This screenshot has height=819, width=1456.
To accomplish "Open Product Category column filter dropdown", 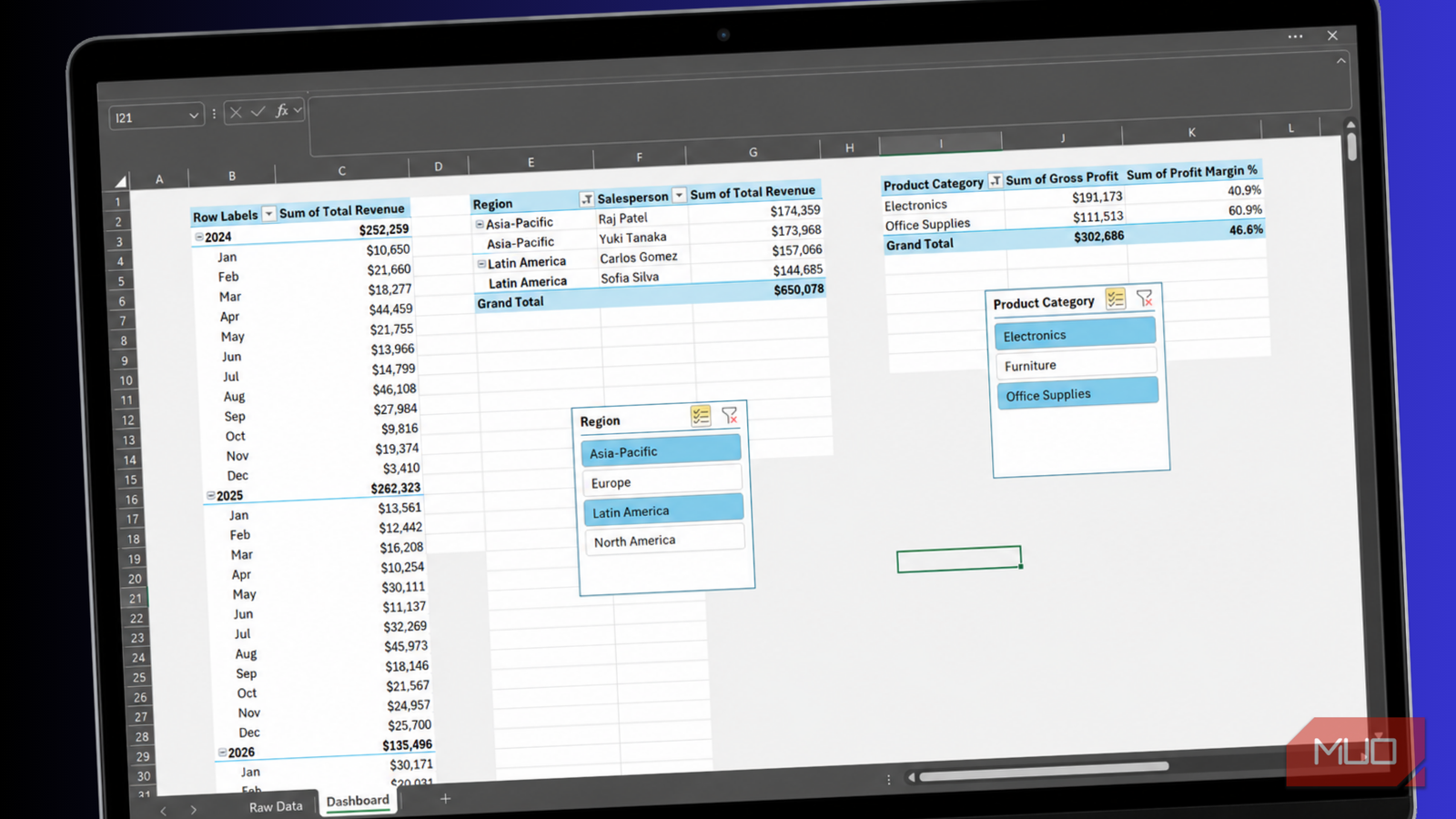I will click(x=996, y=180).
